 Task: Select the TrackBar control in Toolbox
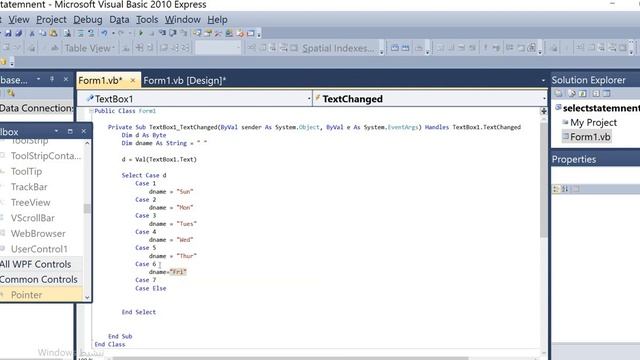pos(29,187)
